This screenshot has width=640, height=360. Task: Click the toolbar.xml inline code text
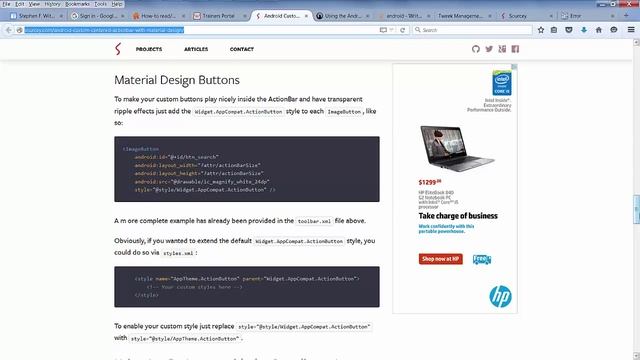click(314, 221)
